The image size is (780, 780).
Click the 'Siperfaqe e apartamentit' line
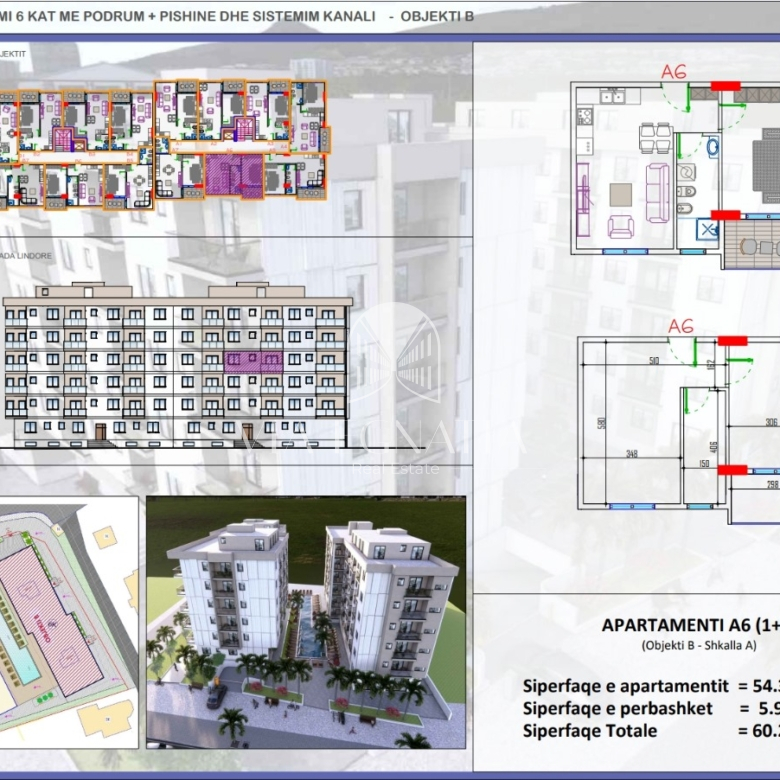coord(625,686)
